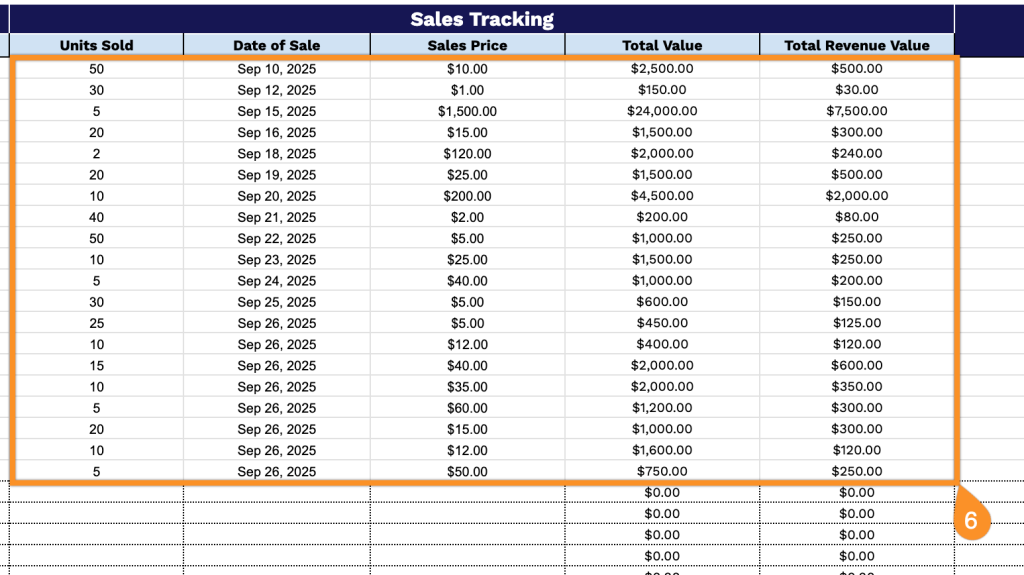The width and height of the screenshot is (1024, 575).
Task: Click the $80.00 total revenue cell
Action: click(856, 217)
